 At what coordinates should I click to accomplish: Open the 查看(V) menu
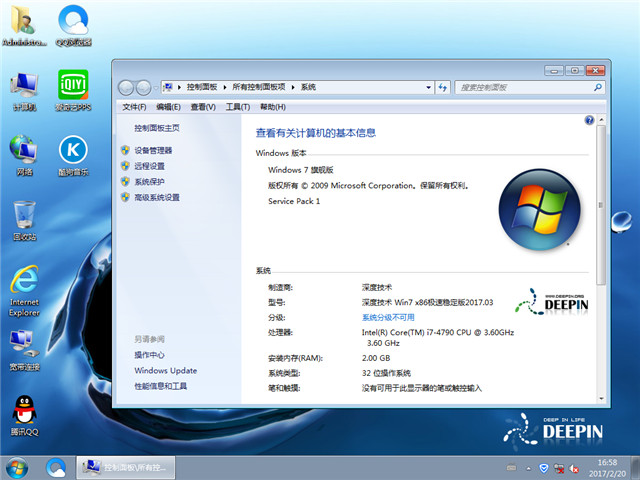[203, 107]
